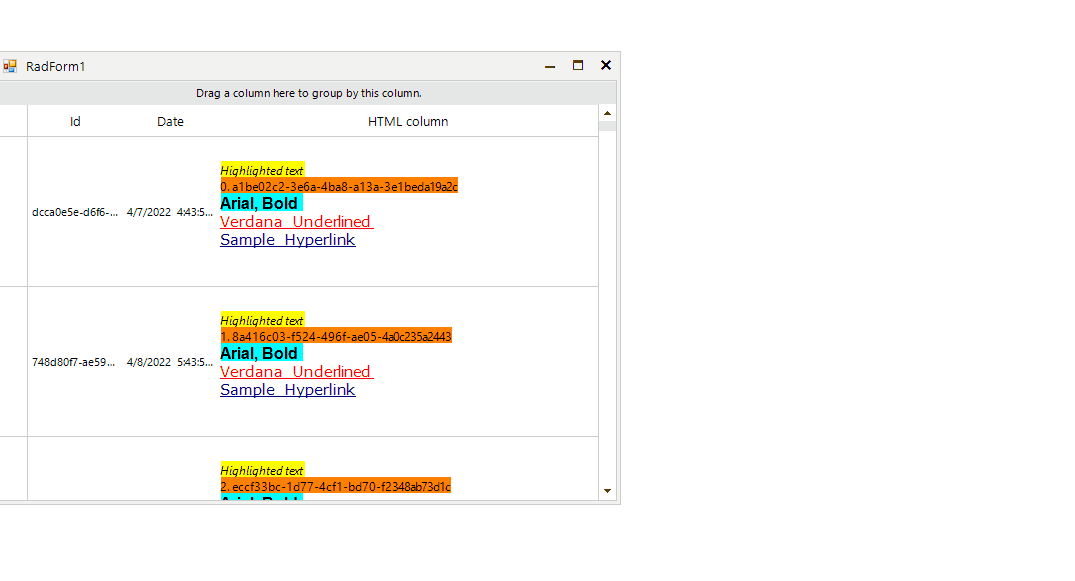The image size is (1075, 581).
Task: Select the Date column header
Action: tap(170, 121)
